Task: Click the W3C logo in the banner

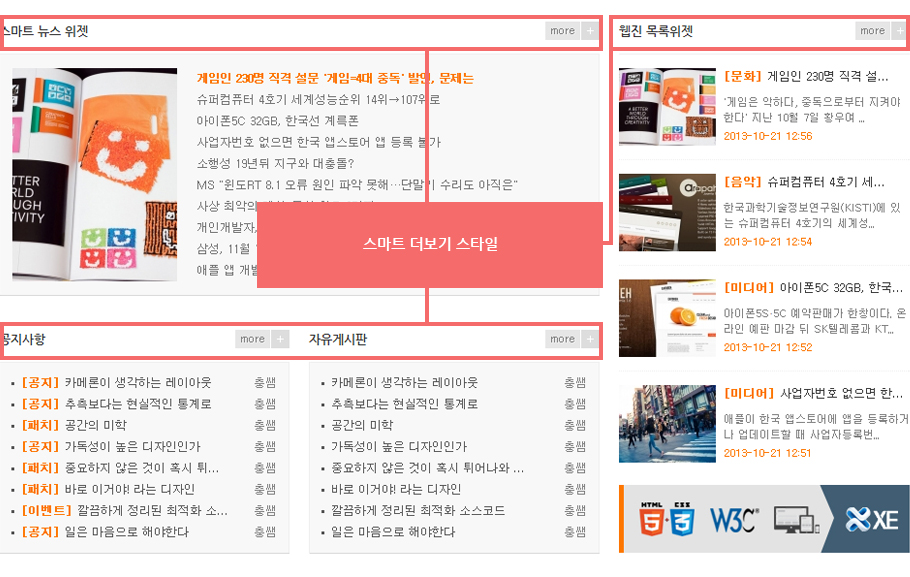Action: pos(734,520)
